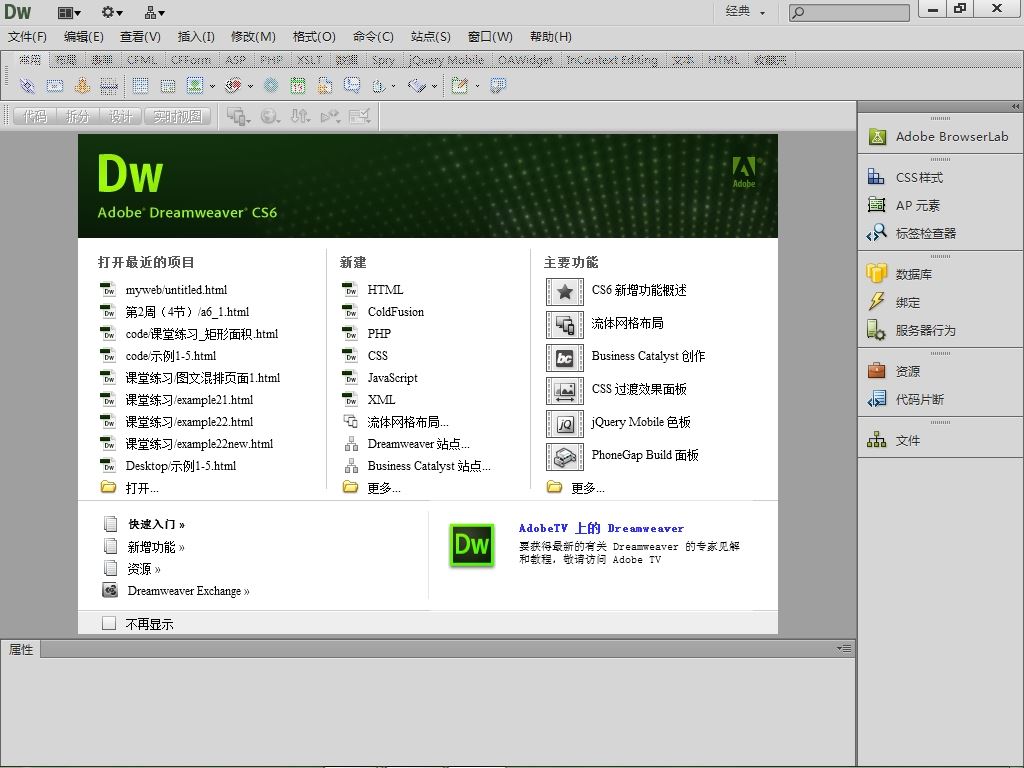Click the Check Browser Compatibility icon
Image resolution: width=1024 pixels, height=768 pixels.
360,117
